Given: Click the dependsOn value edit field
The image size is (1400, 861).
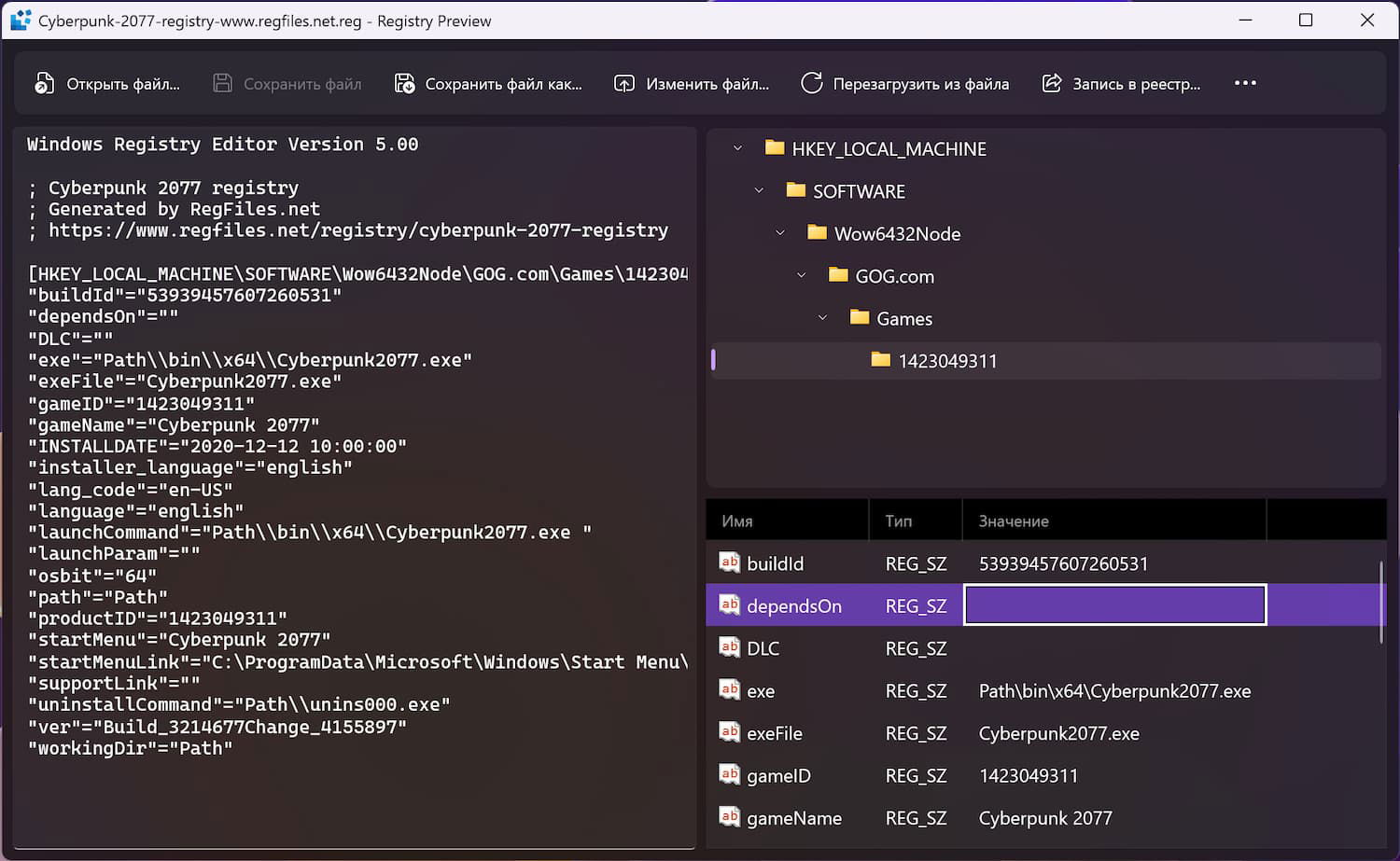Looking at the screenshot, I should coord(1114,605).
